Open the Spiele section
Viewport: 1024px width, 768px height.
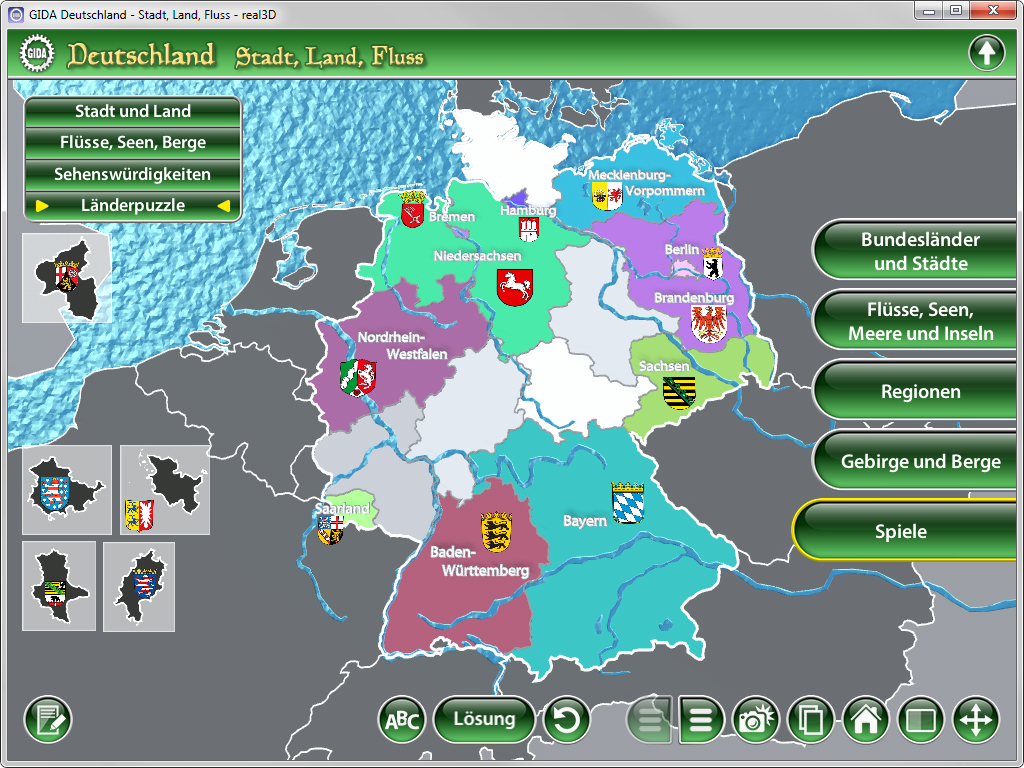(904, 531)
